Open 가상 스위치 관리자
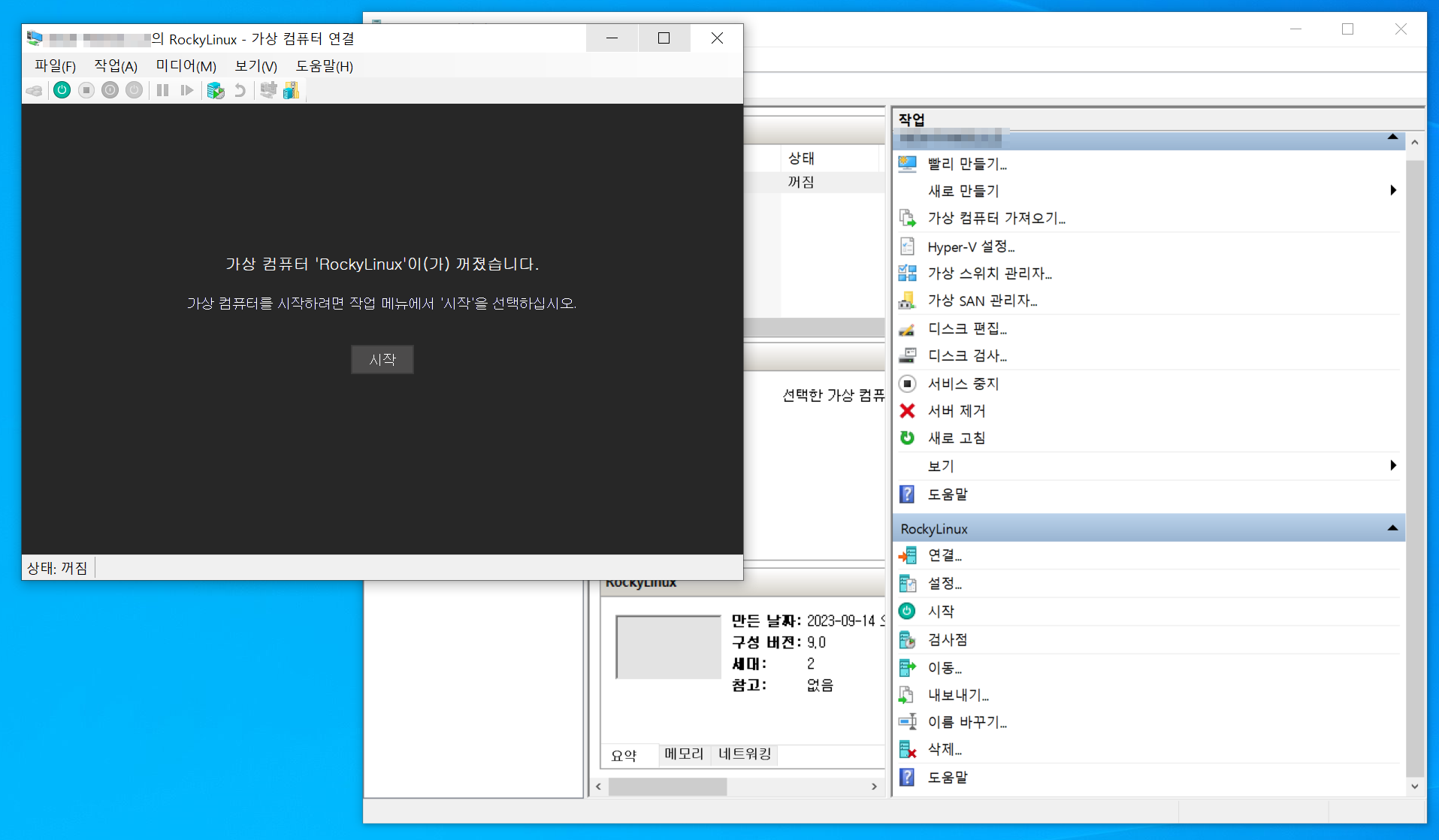 (x=990, y=273)
